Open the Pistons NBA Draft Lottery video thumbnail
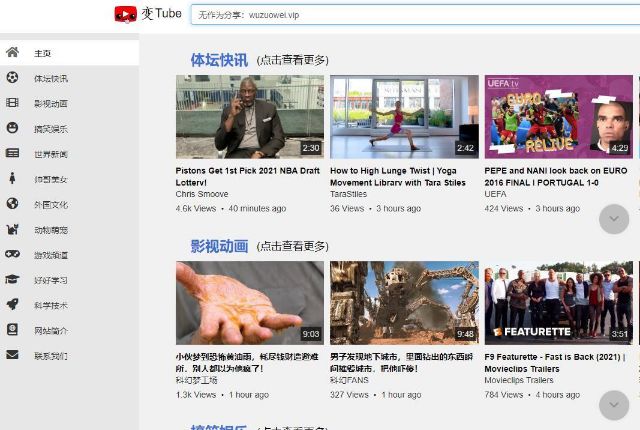 pos(250,117)
